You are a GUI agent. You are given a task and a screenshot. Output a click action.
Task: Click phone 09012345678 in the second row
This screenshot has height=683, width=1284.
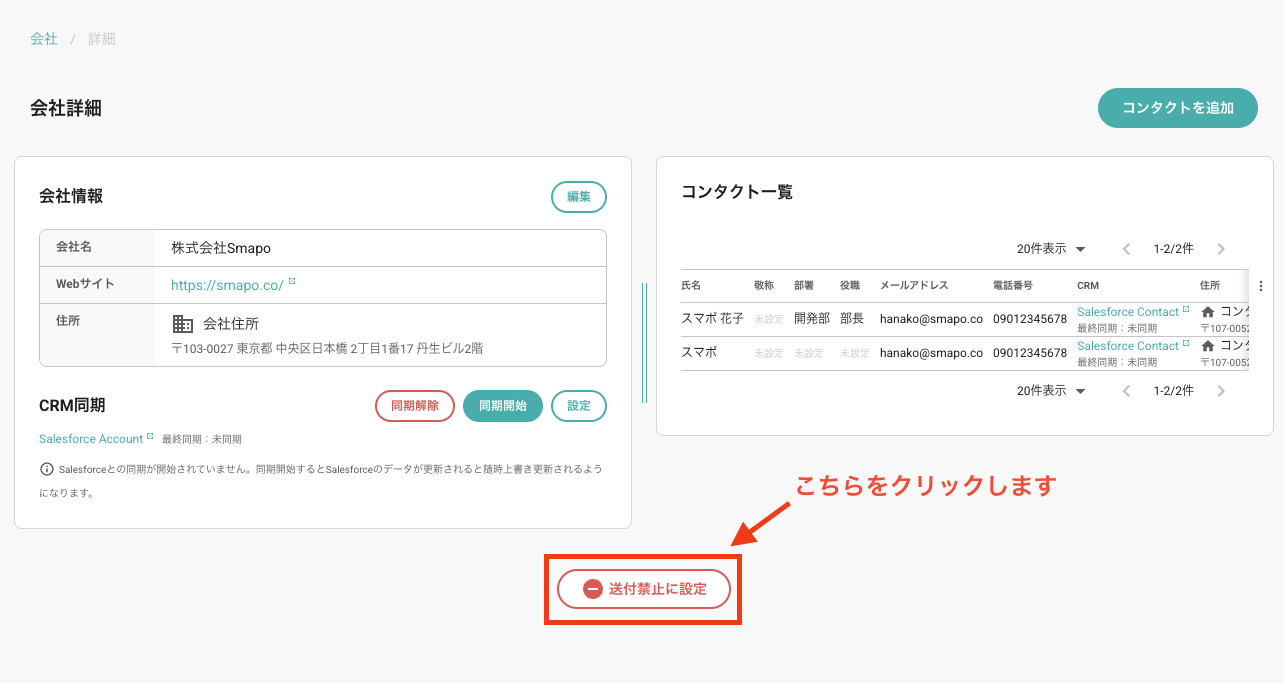click(x=1030, y=353)
